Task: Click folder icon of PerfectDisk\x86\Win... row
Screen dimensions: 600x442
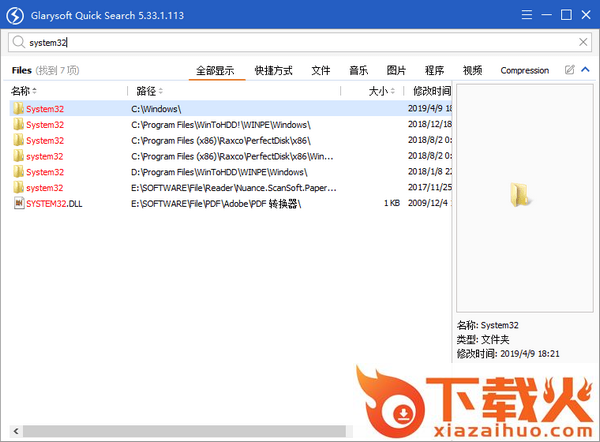Action: pos(18,156)
